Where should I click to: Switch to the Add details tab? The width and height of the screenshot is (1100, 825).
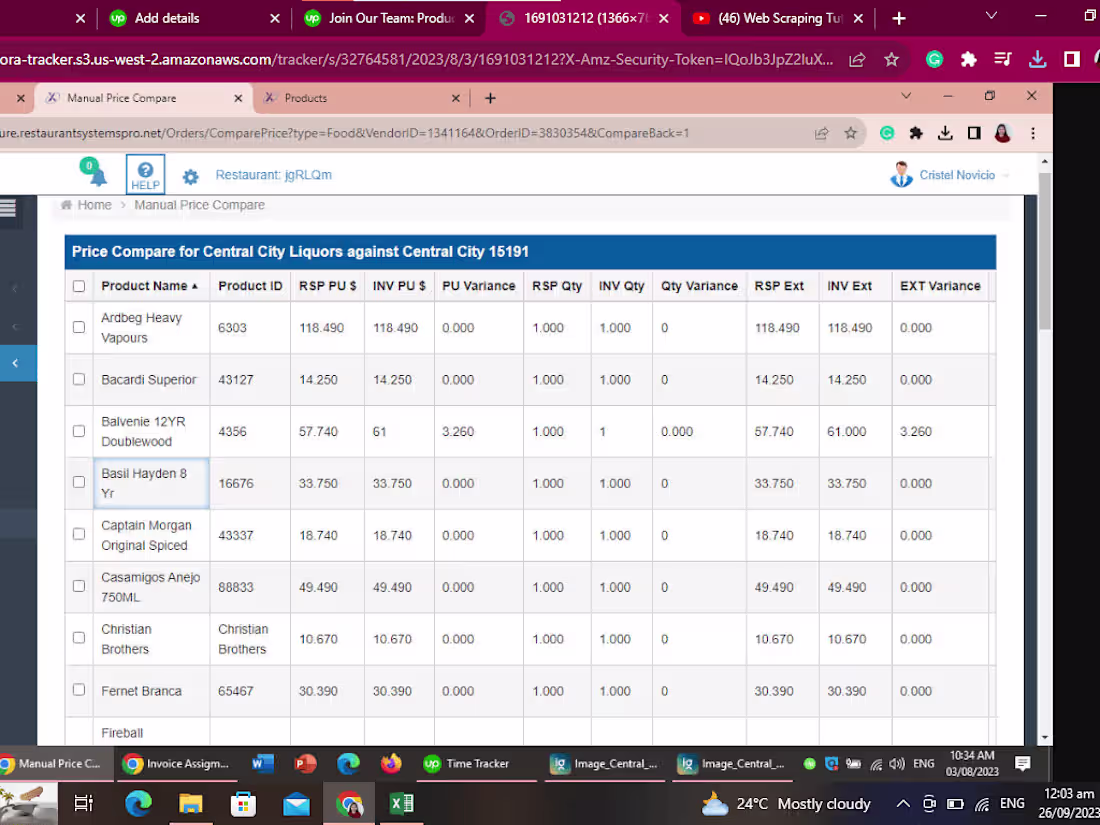(194, 18)
